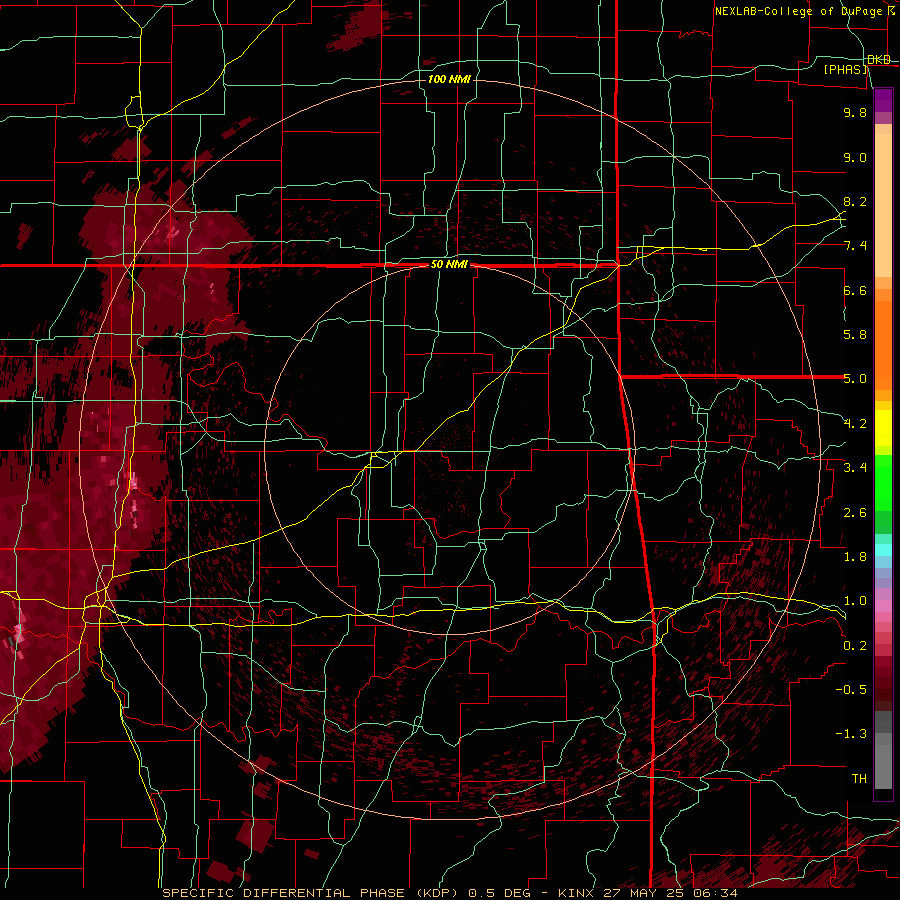
Task: Click the NEXLAB-College of DuPage label
Action: (798, 11)
